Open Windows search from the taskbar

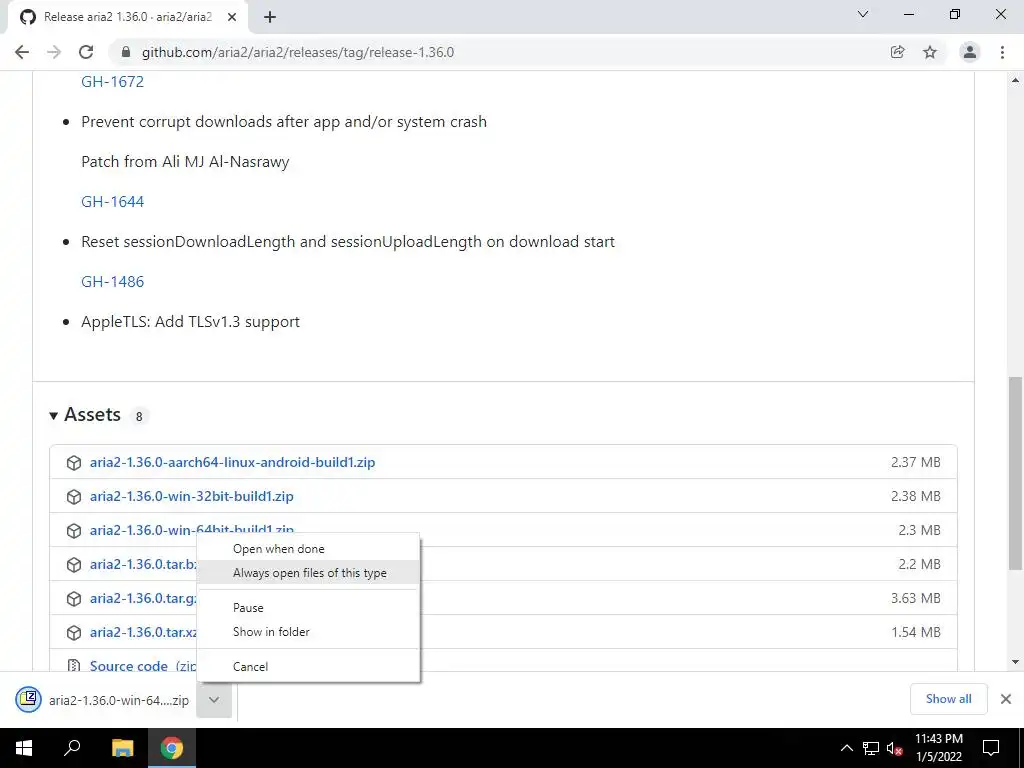[72, 748]
